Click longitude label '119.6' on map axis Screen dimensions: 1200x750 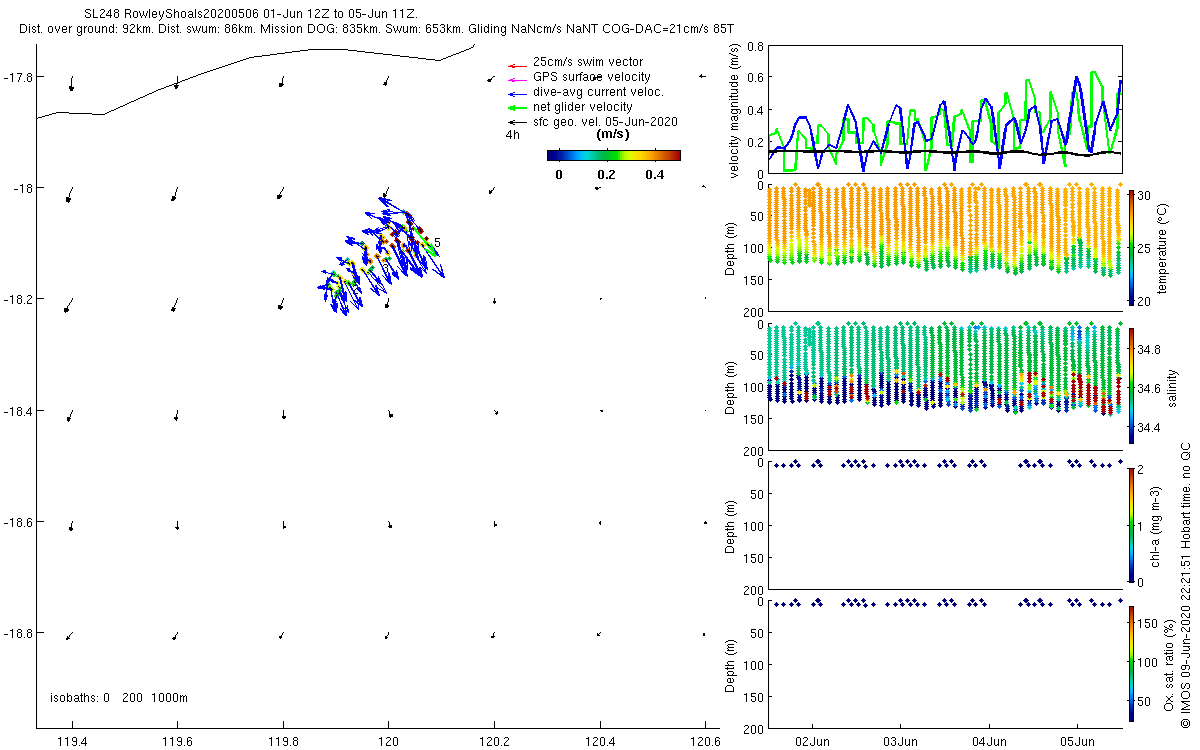[x=178, y=741]
